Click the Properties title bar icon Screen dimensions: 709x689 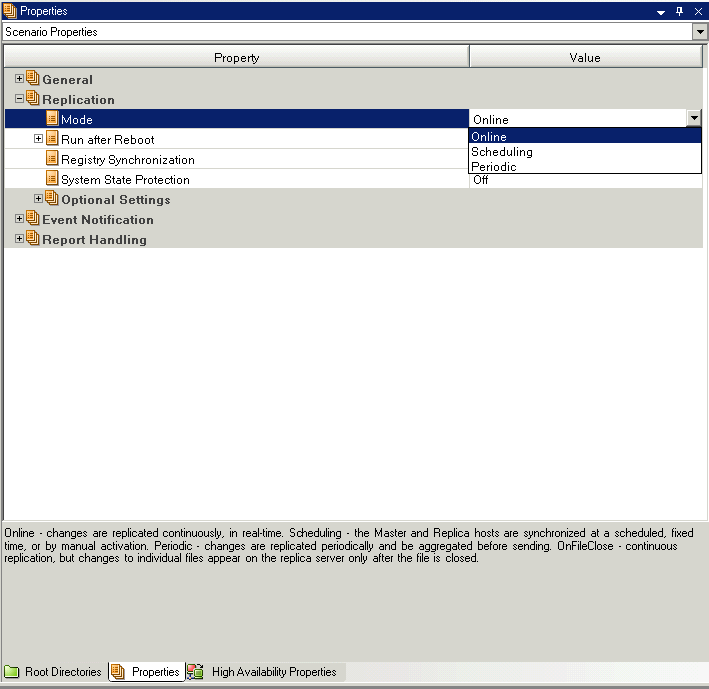9,11
